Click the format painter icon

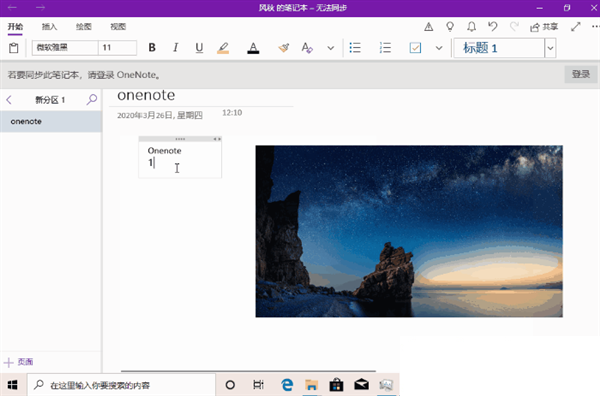(284, 48)
